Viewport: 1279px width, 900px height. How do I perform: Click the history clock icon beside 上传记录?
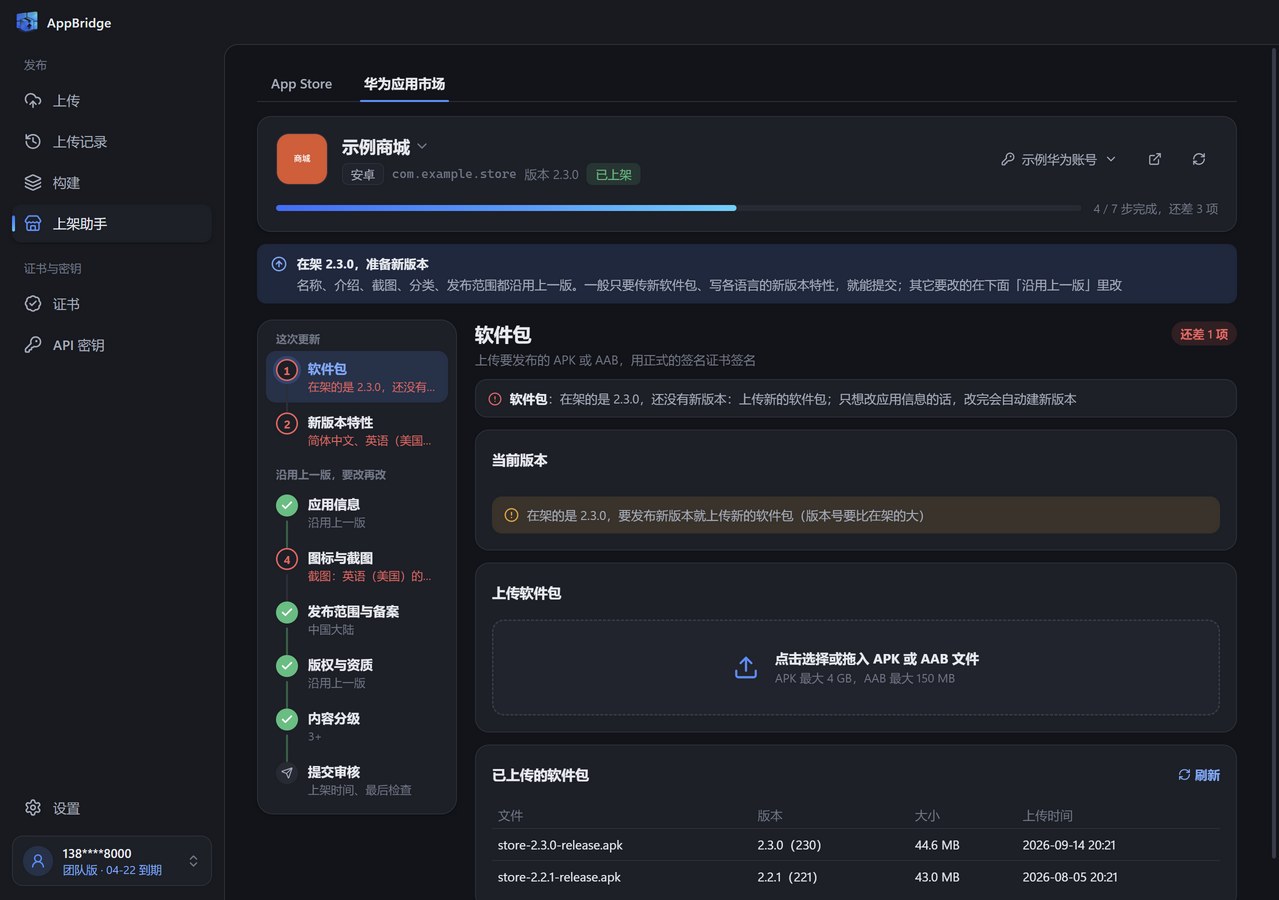click(x=33, y=142)
